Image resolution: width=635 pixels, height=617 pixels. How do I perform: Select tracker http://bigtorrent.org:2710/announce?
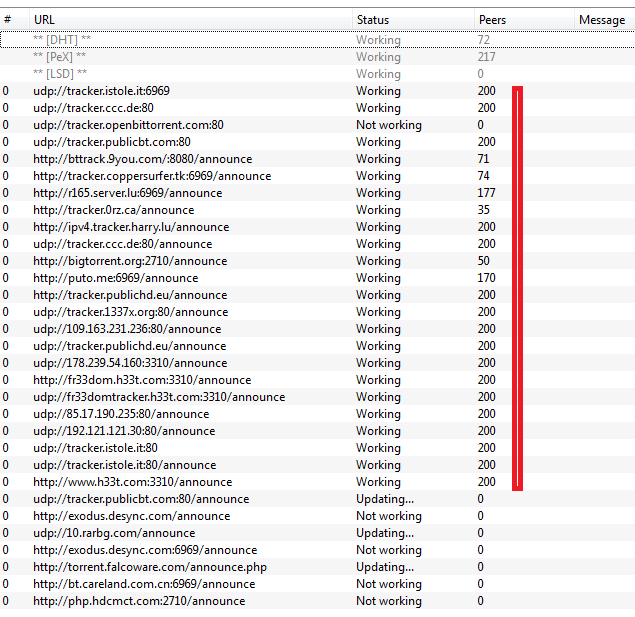(318, 261)
